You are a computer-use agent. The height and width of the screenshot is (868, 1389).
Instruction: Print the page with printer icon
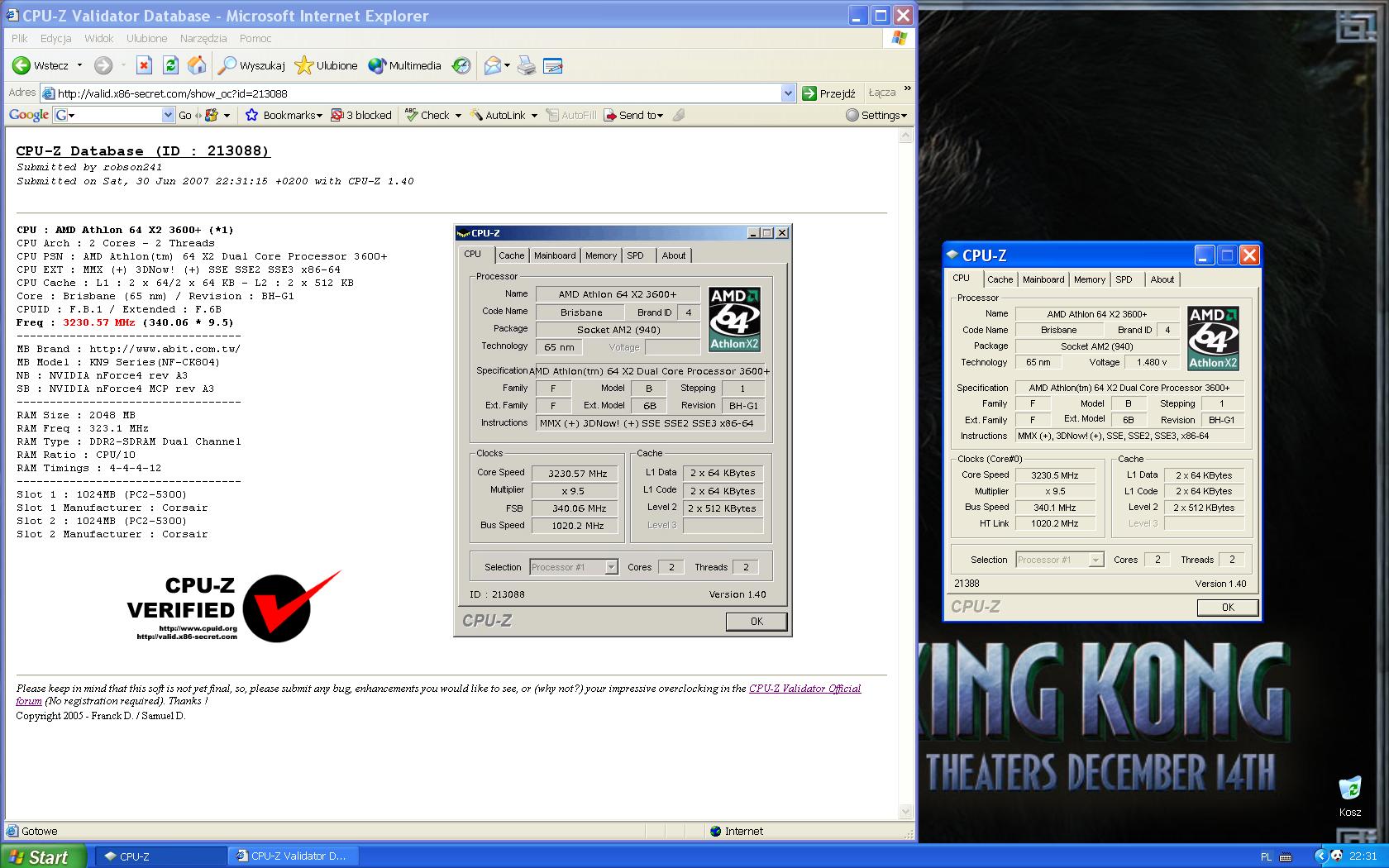click(527, 65)
